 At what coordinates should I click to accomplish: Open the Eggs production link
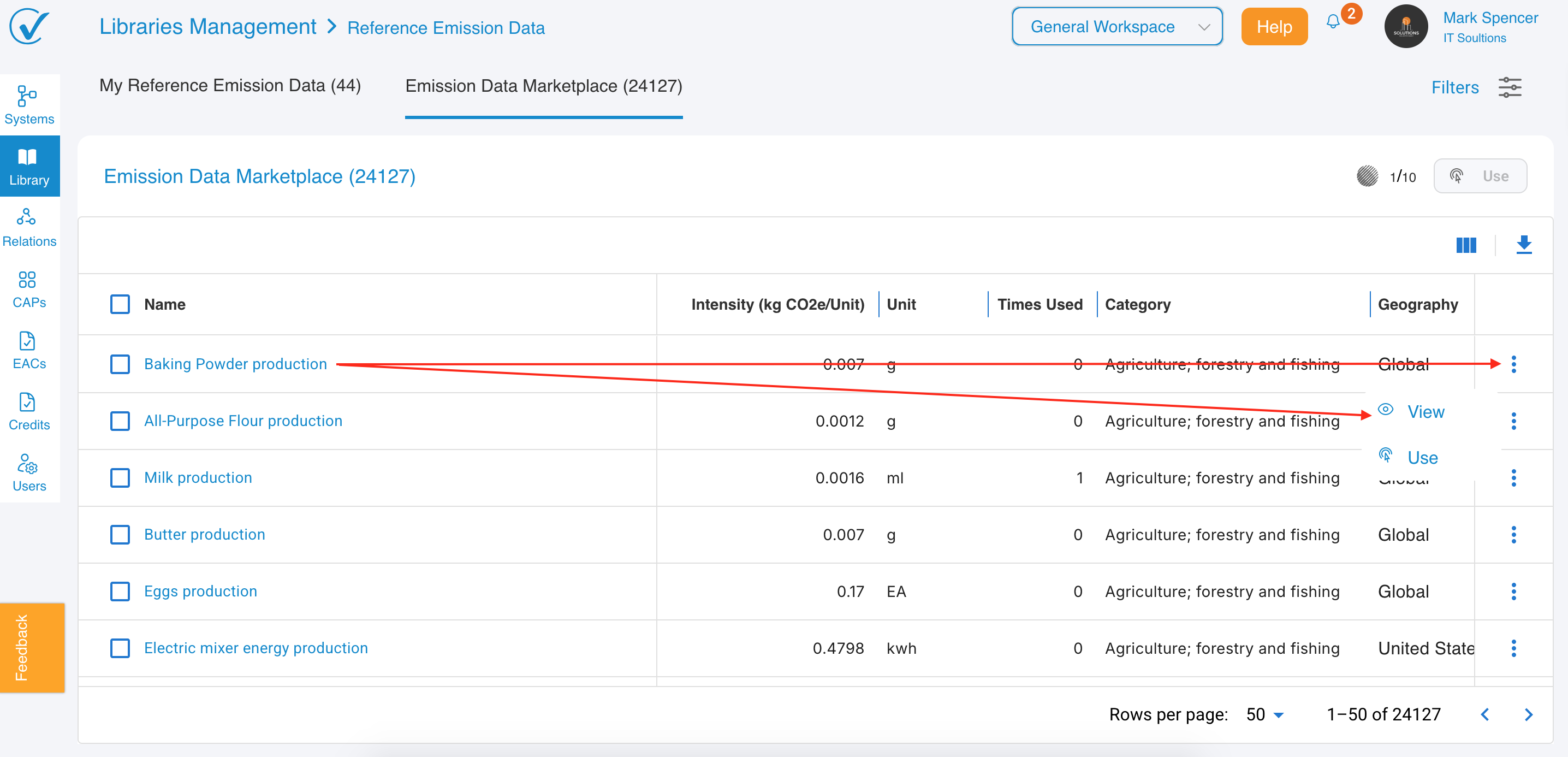pos(200,592)
